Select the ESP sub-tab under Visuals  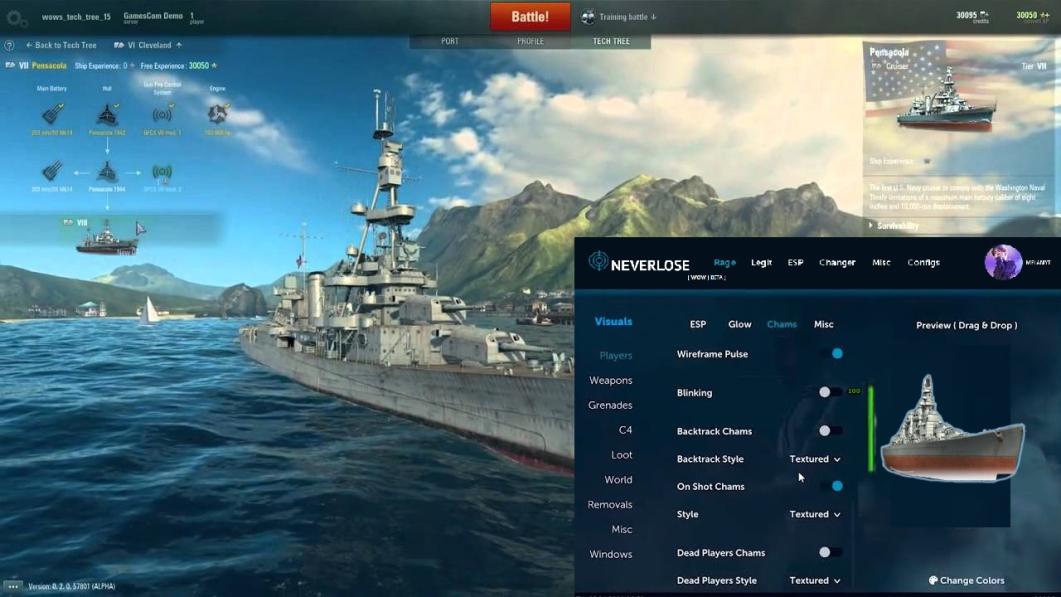point(698,325)
